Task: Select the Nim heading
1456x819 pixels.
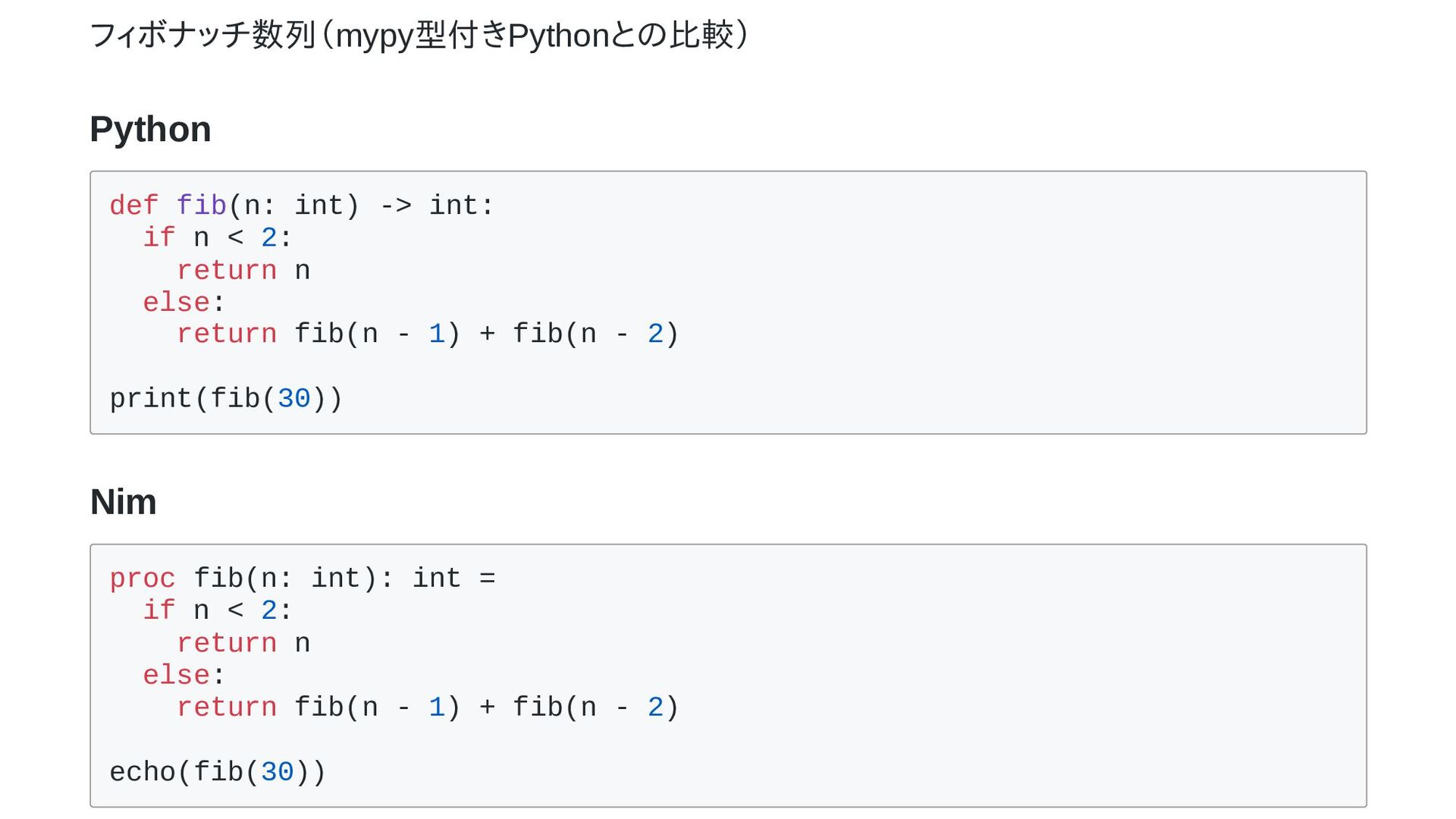Action: coord(123,502)
